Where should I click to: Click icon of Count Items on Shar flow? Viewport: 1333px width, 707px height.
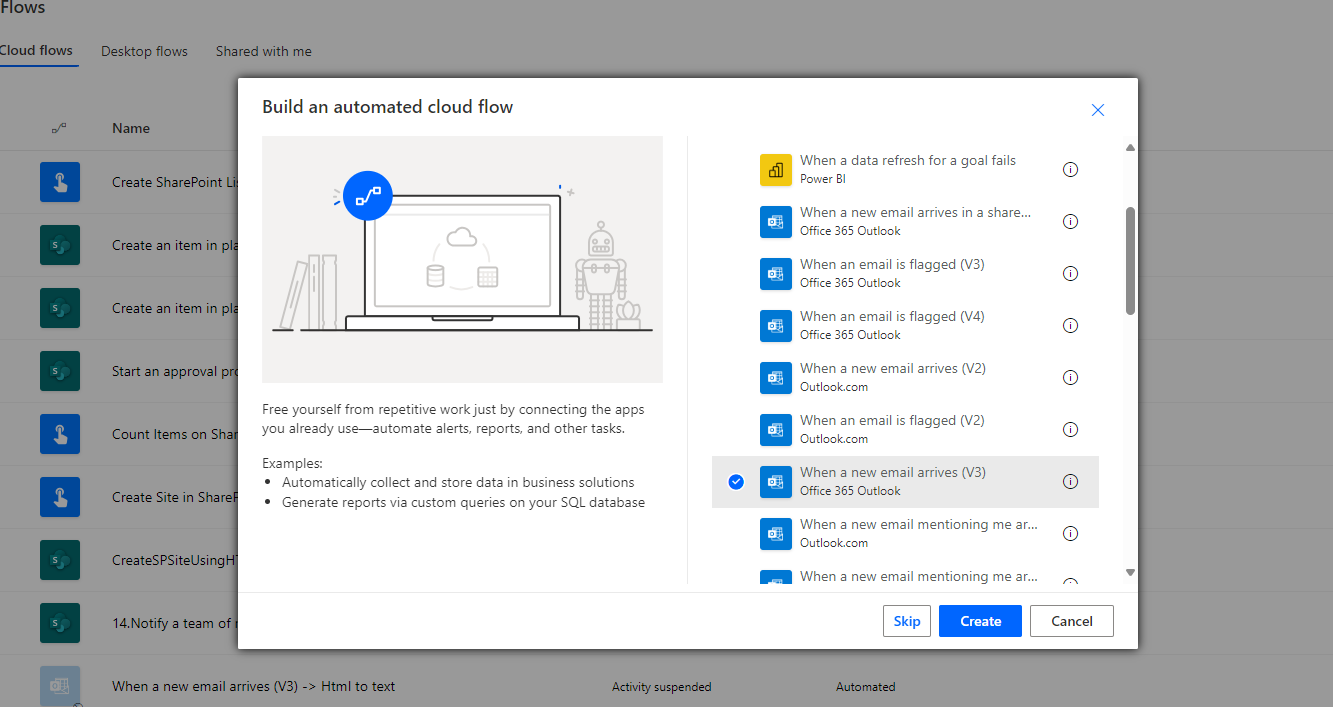click(x=60, y=434)
